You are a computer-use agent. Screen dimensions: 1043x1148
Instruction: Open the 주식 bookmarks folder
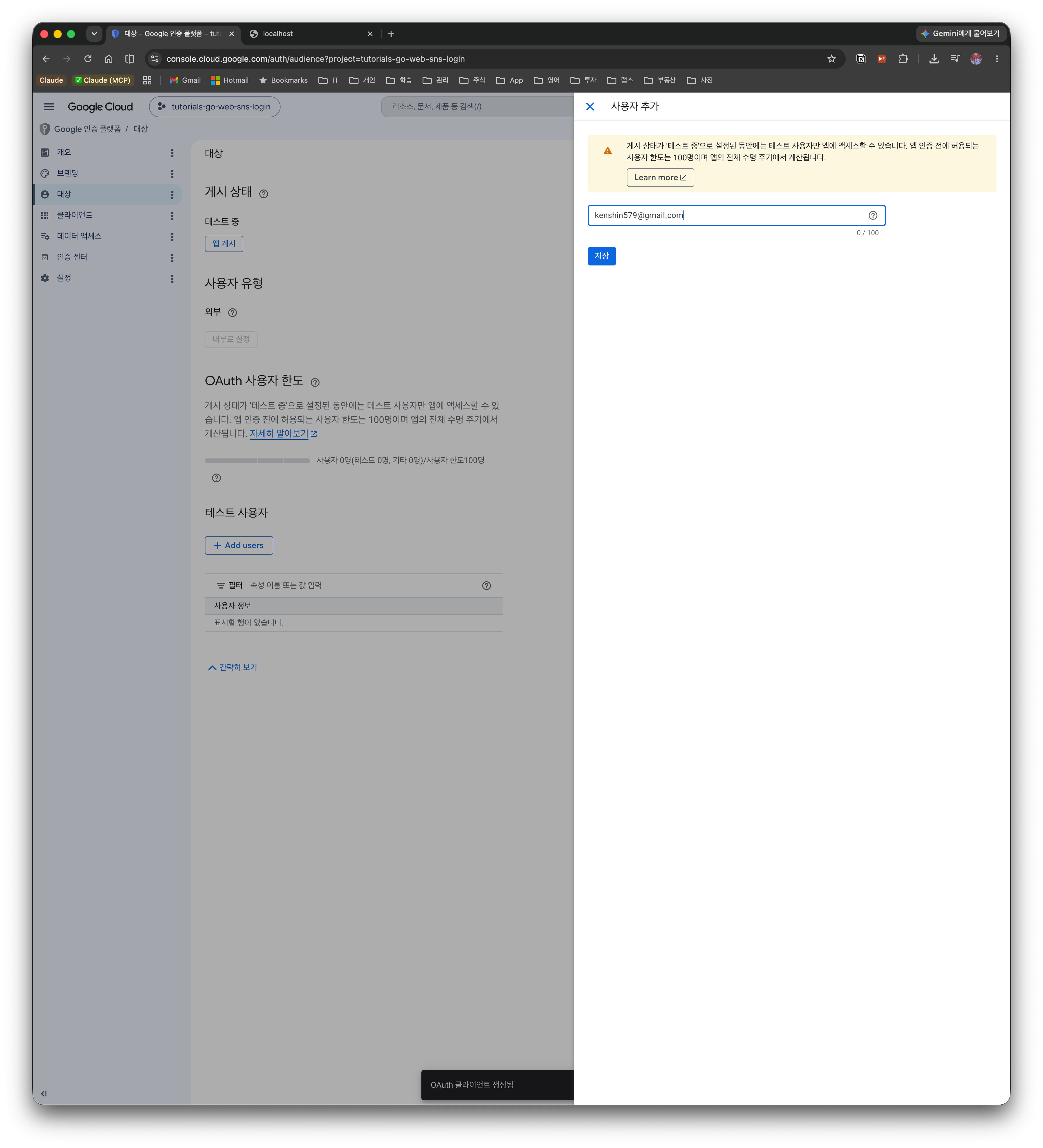point(472,80)
